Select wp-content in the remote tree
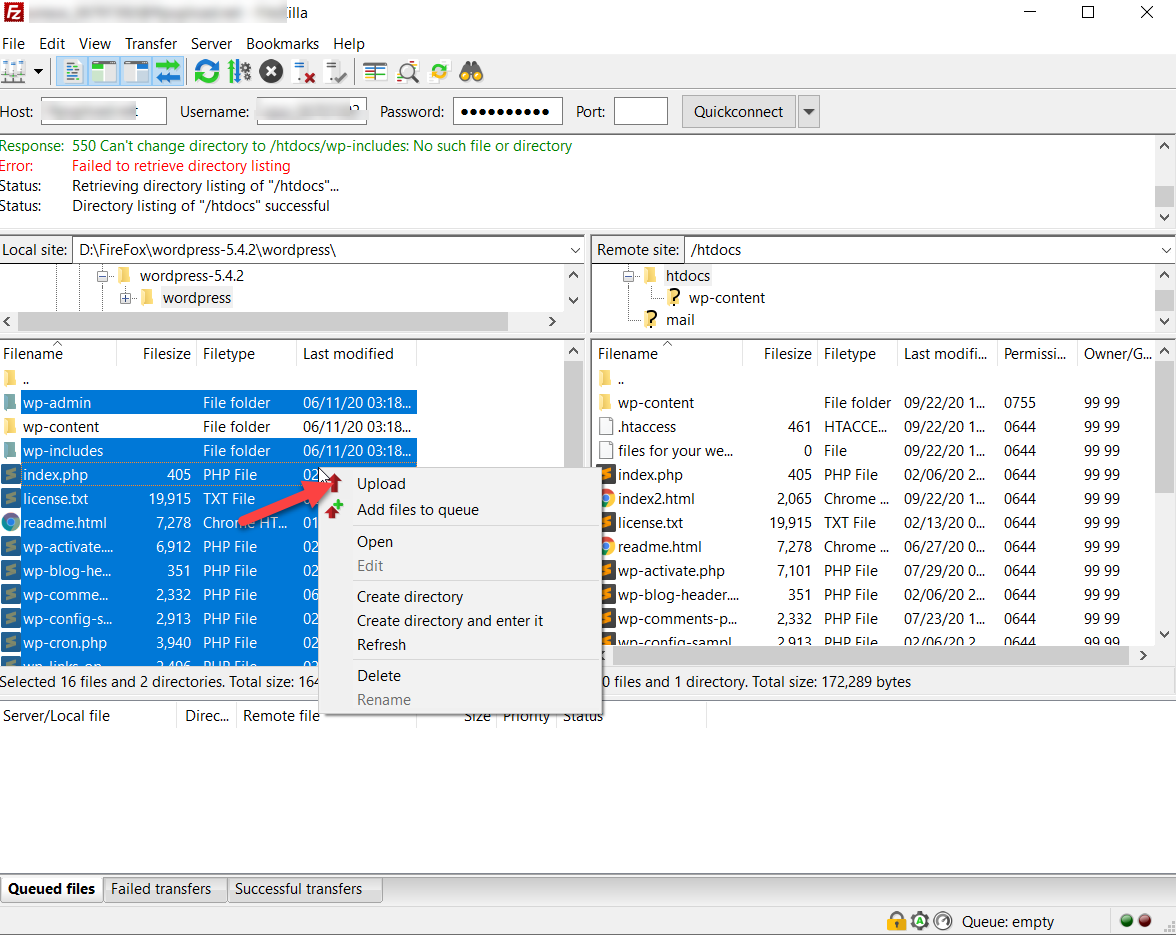 (726, 298)
